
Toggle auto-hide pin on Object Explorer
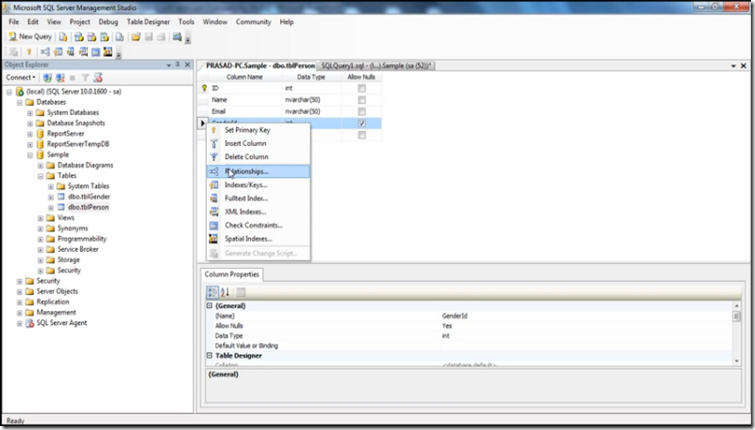(x=178, y=65)
